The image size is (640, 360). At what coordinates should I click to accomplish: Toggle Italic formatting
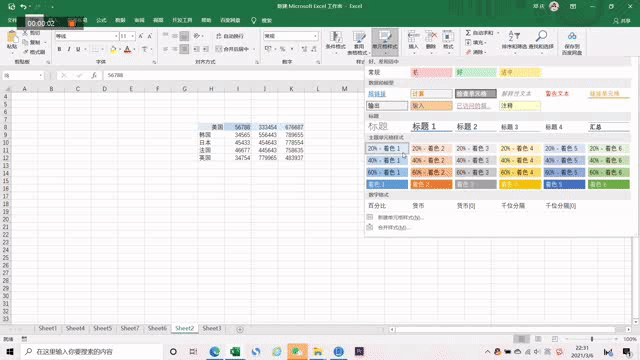click(69, 49)
